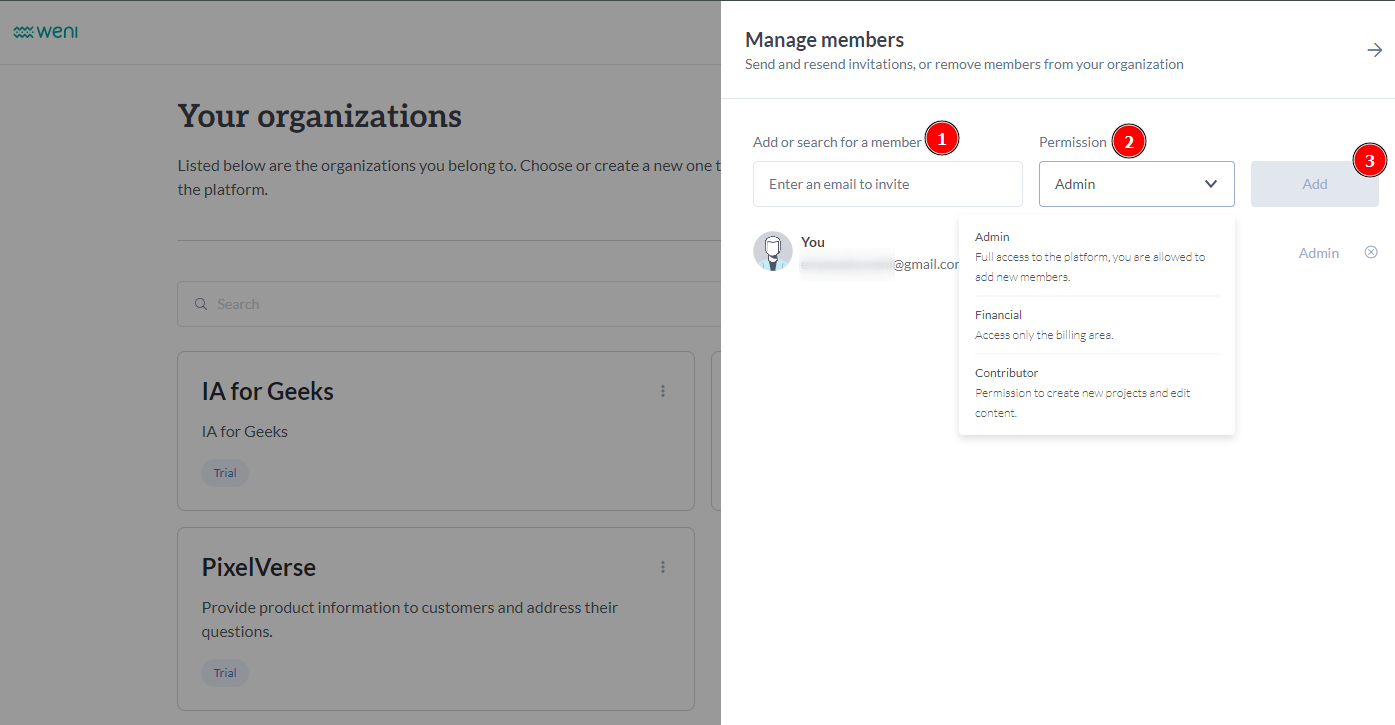Click red step marker number 2
The height and width of the screenshot is (725, 1395).
pyautogui.click(x=1129, y=142)
